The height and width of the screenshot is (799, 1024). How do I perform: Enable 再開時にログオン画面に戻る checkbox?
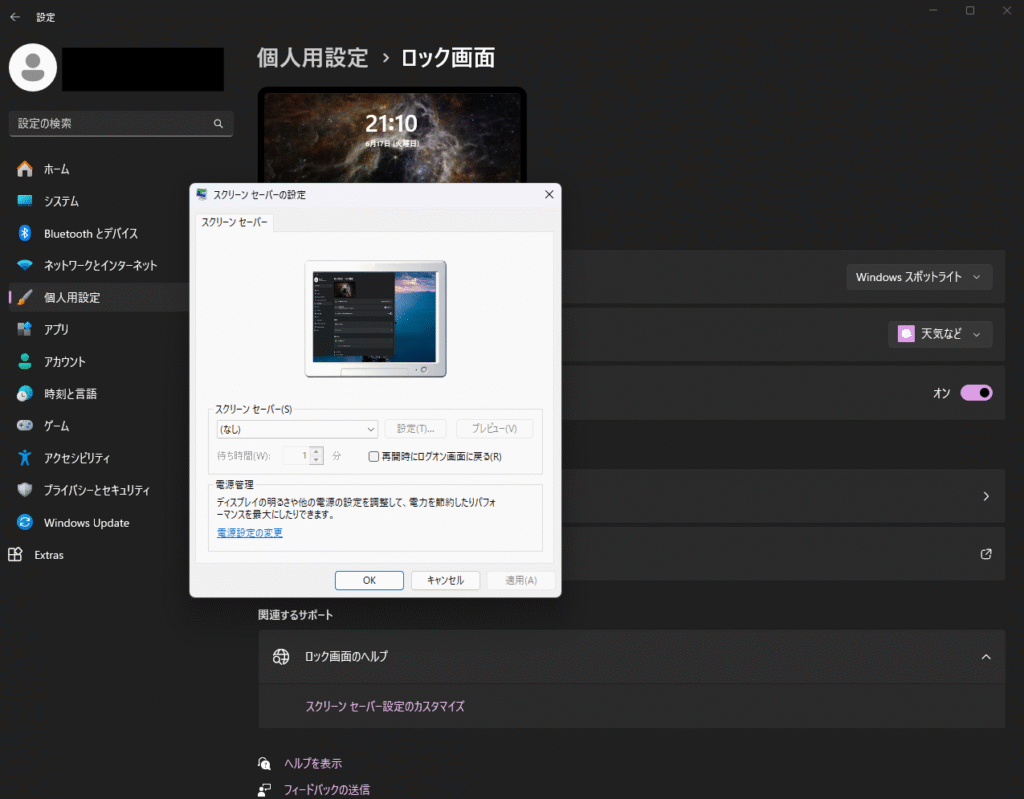(374, 456)
